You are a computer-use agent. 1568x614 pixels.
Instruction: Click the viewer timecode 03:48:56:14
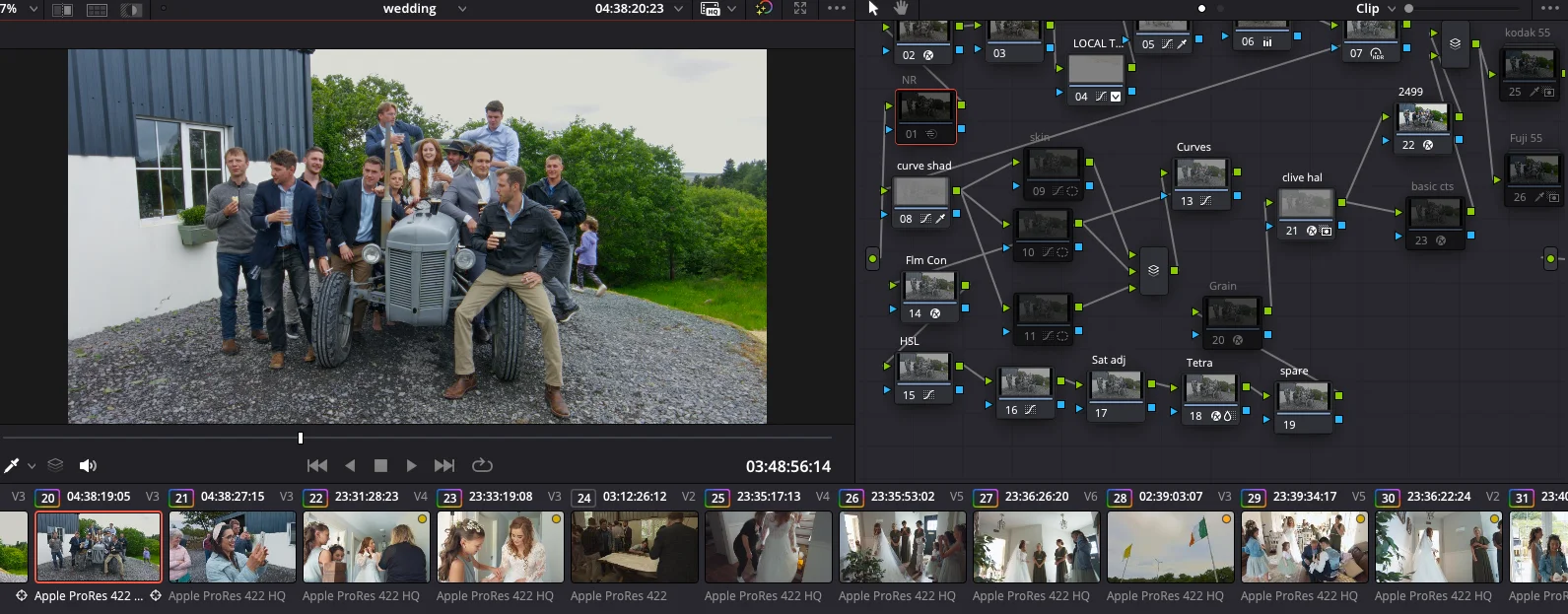tap(787, 466)
